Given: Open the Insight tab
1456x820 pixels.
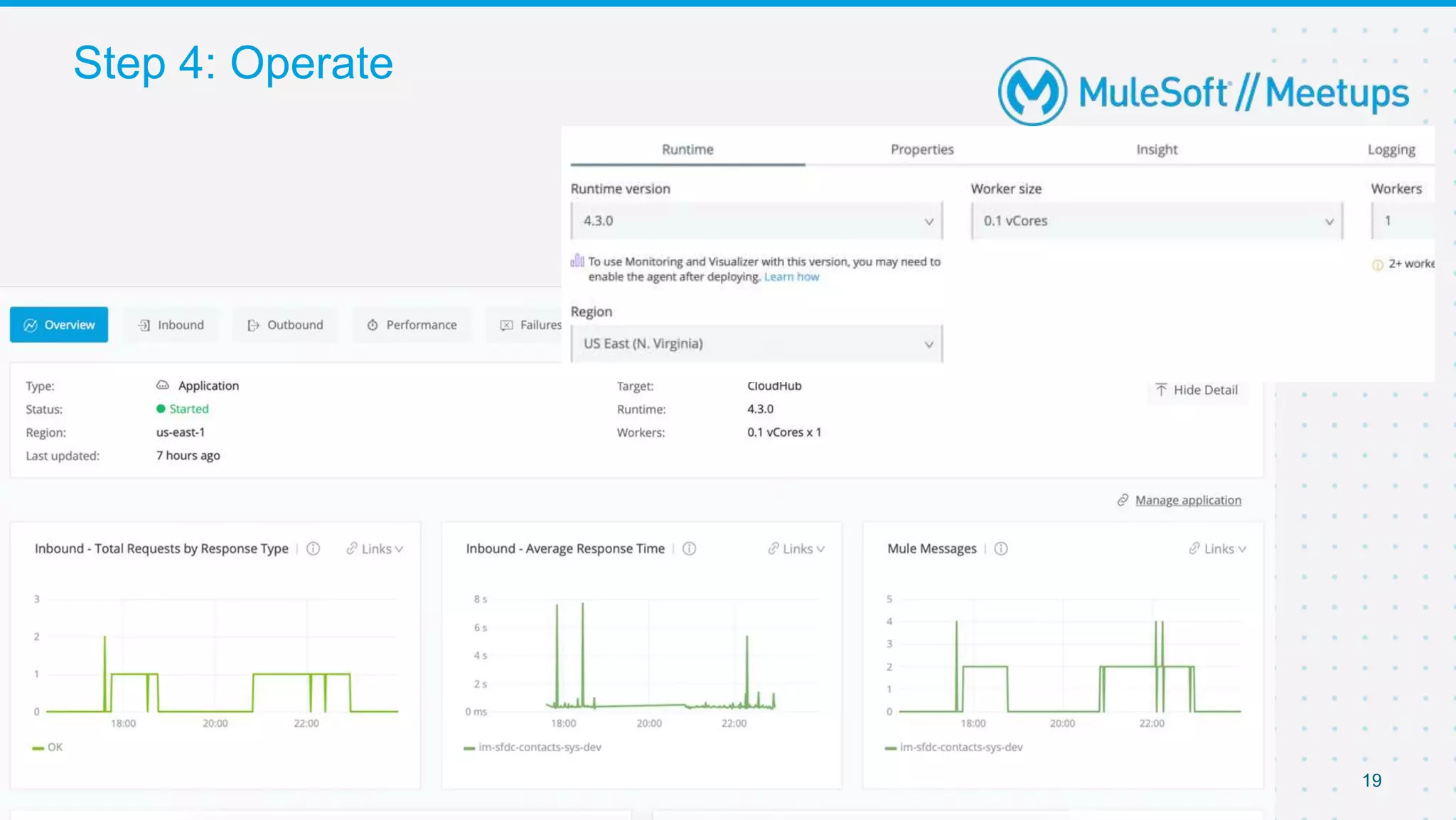Looking at the screenshot, I should pyautogui.click(x=1157, y=149).
